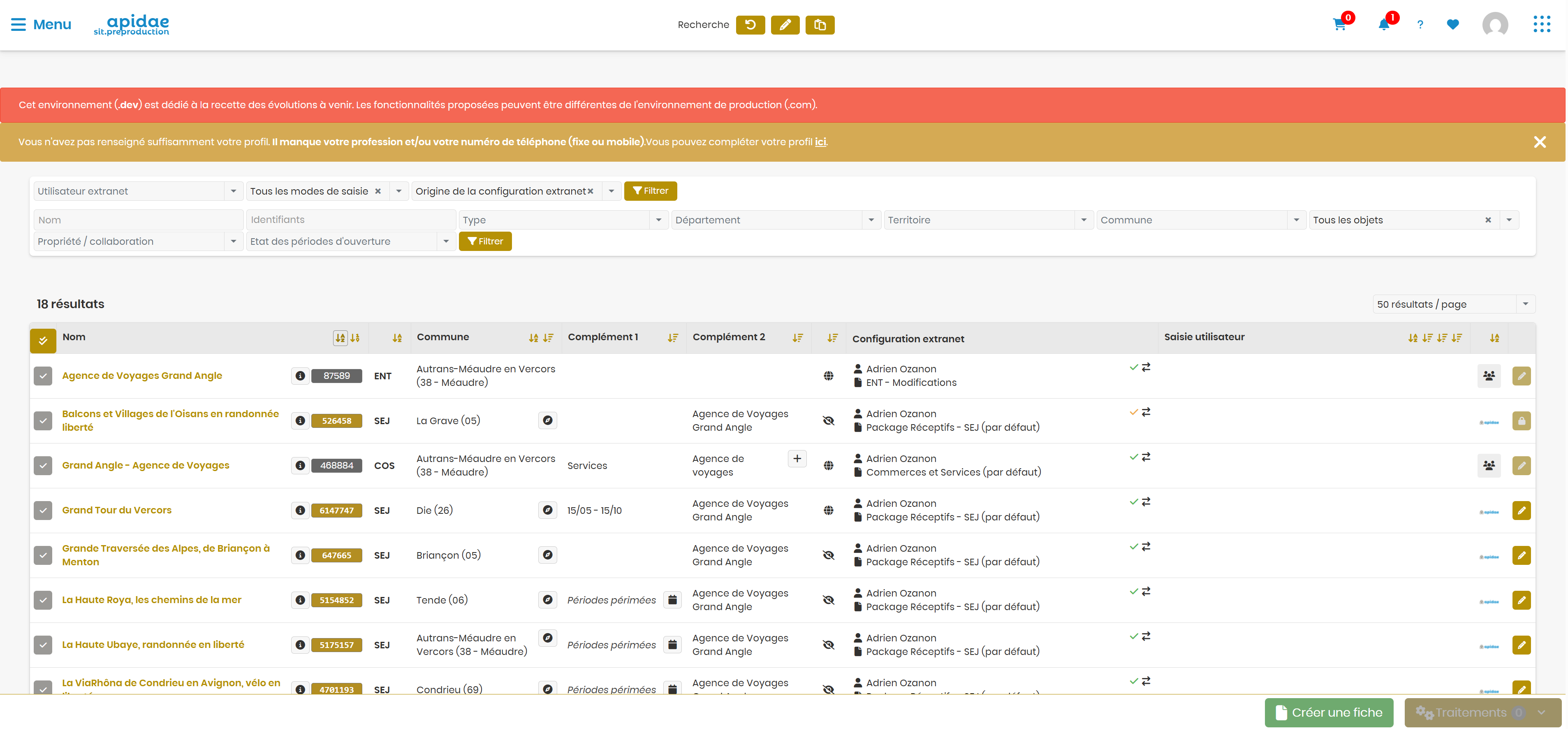Open the Territoire dropdown

click(x=989, y=220)
